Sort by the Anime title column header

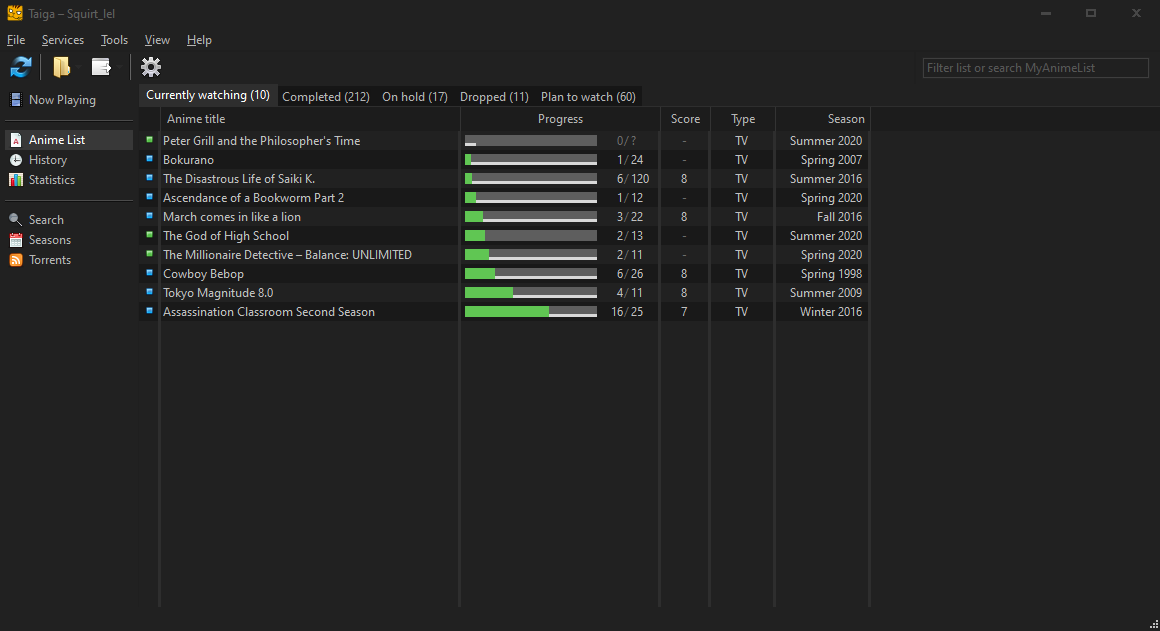(310, 119)
